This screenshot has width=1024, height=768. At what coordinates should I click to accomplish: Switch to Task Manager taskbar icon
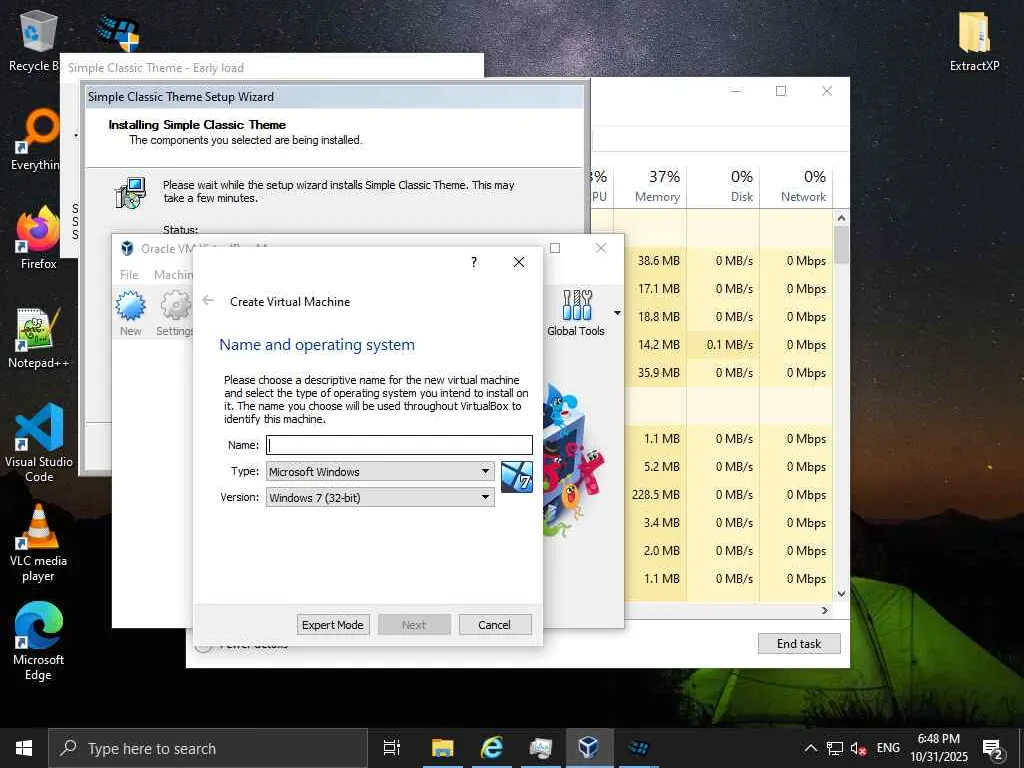(541, 748)
